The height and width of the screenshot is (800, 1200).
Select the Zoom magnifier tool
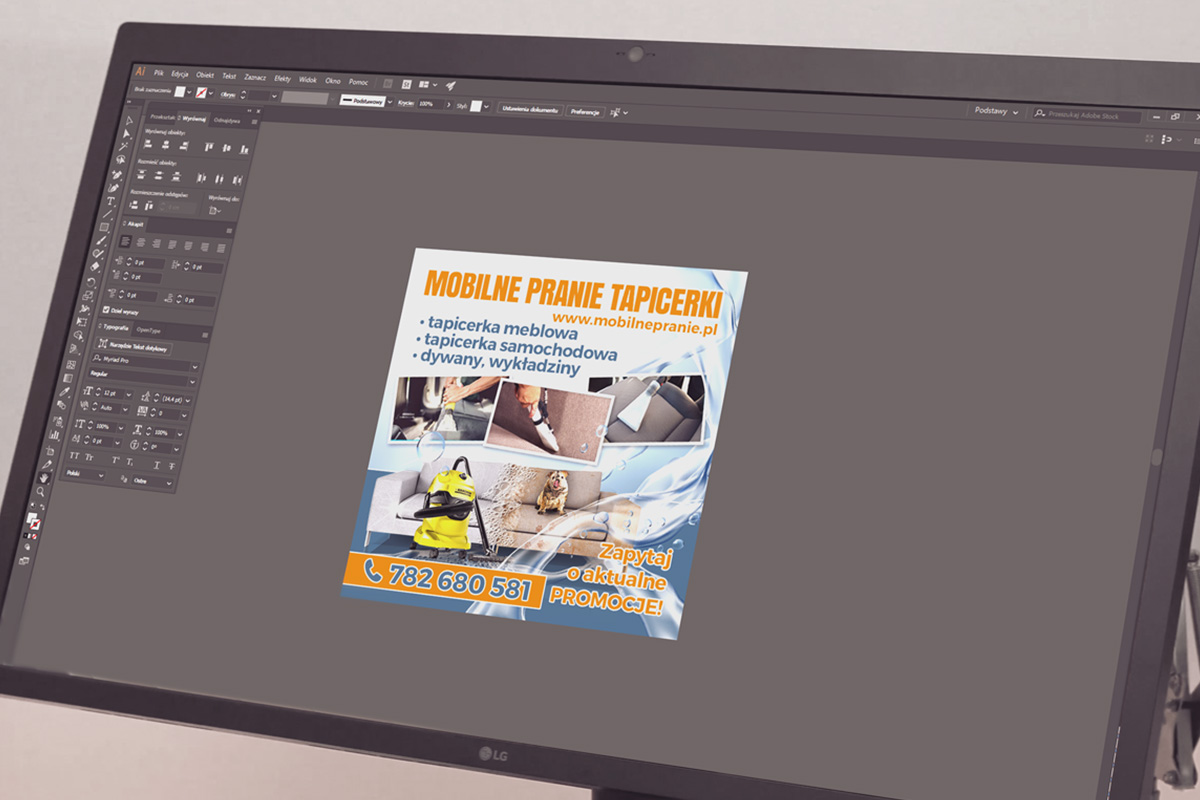point(41,492)
